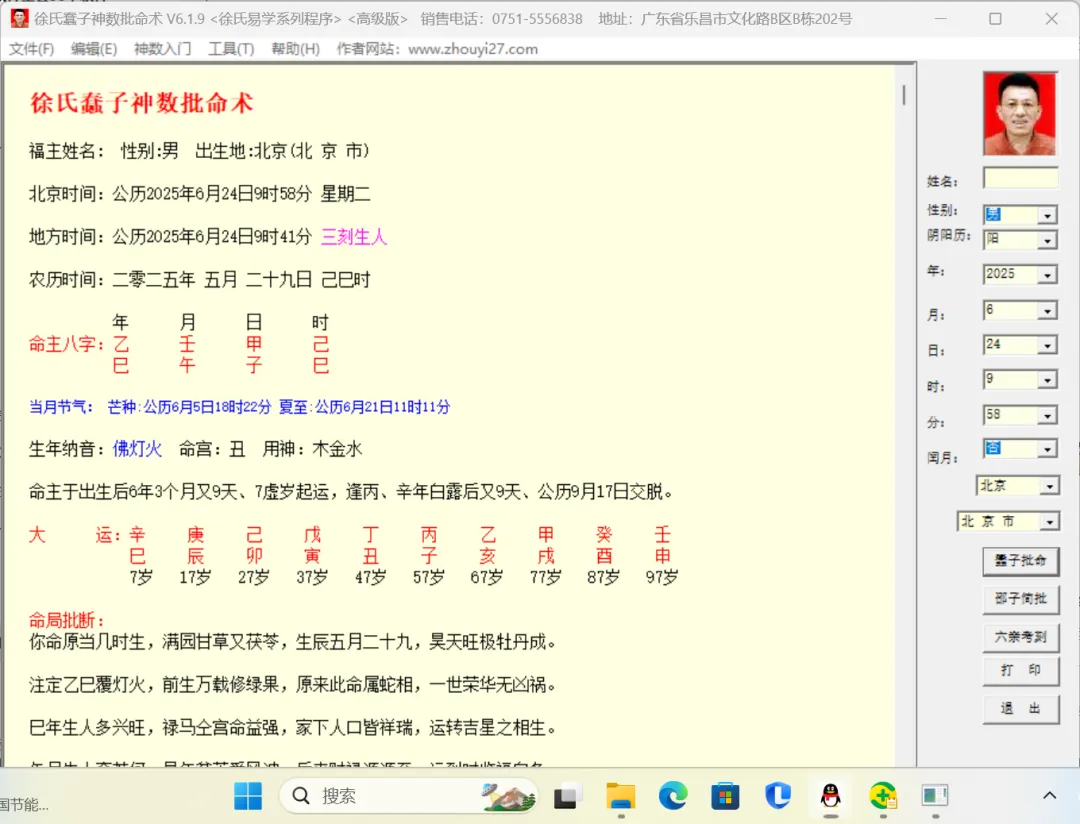
Task: Open the last taskbar app window icon
Action: point(935,796)
